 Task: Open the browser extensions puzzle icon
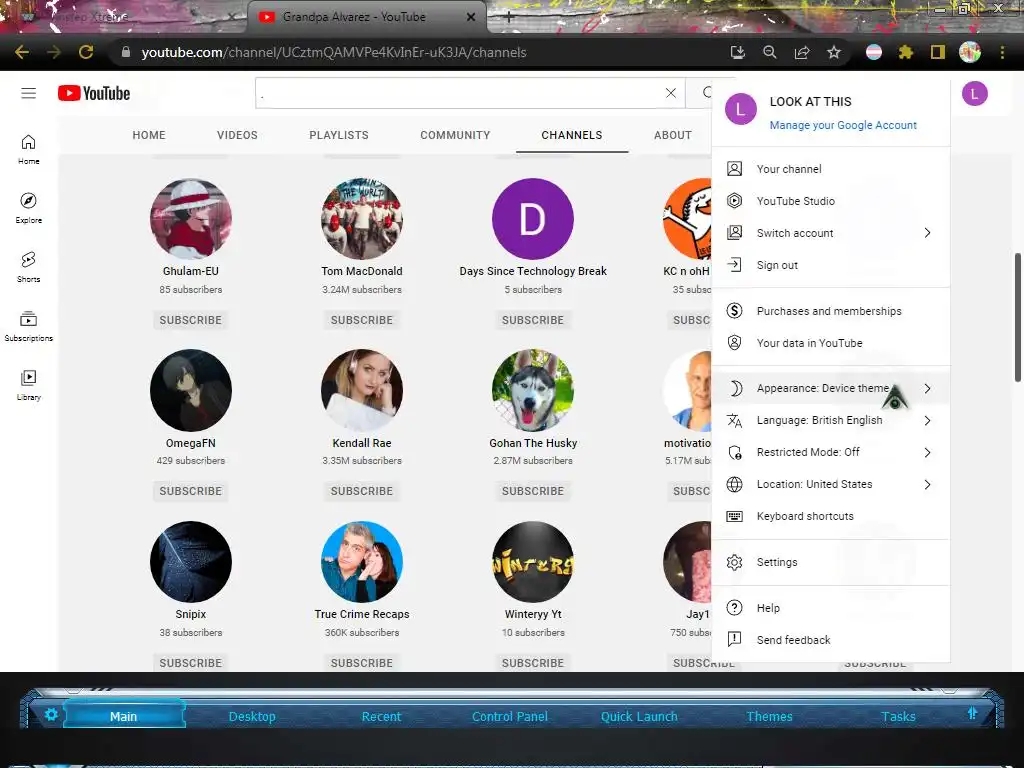point(906,52)
